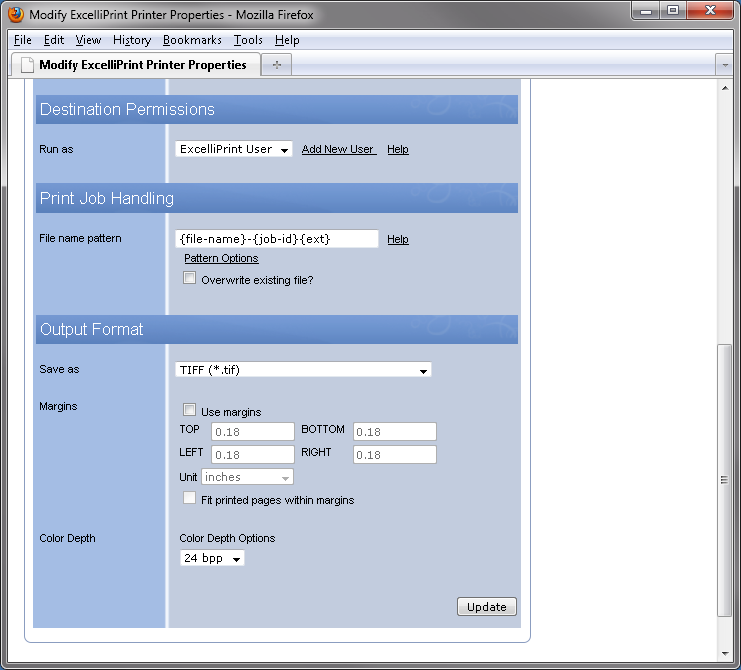741x670 pixels.
Task: Open the View menu
Action: [88, 40]
